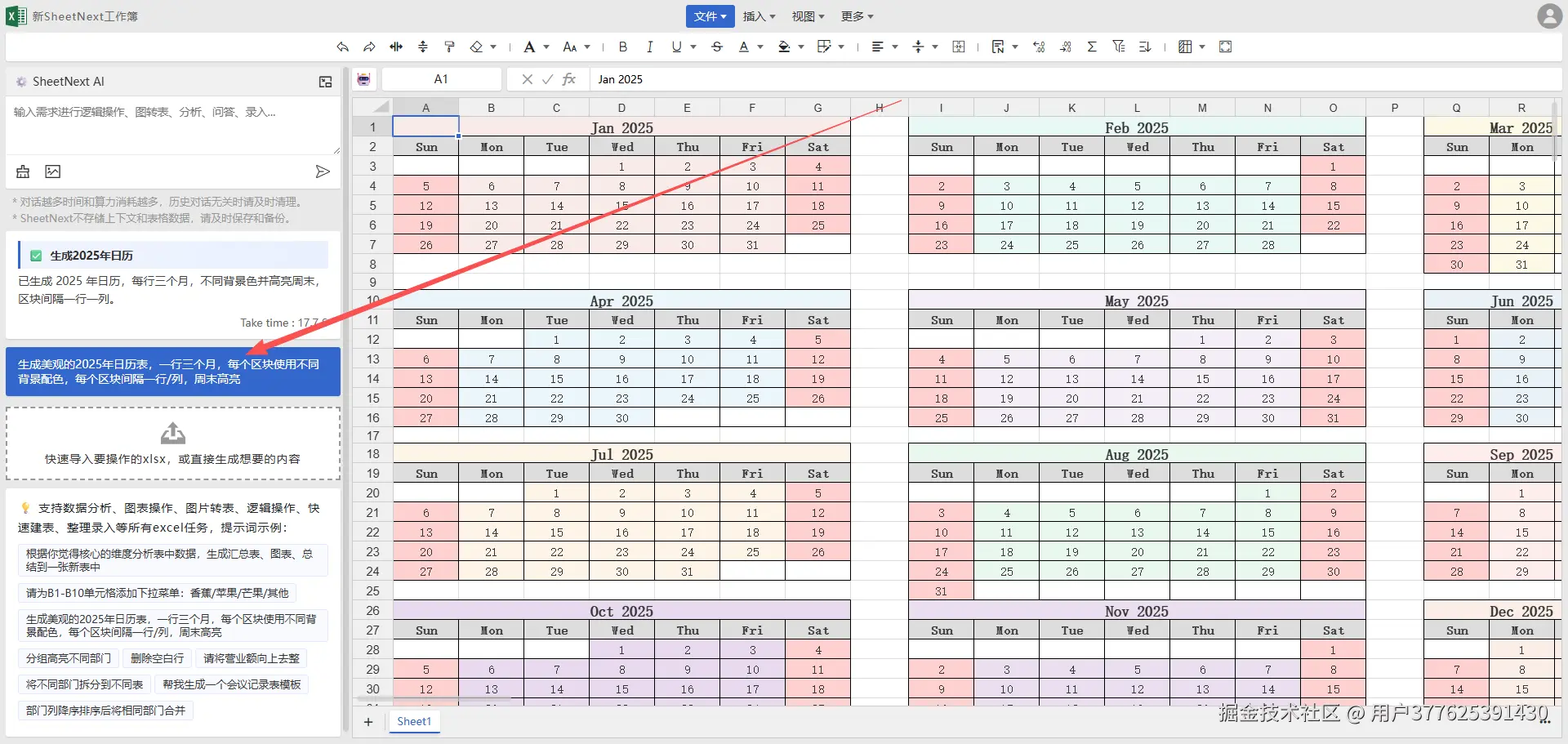This screenshot has width=1568, height=744.
Task: Click the confirm checkmark in the formula bar
Action: point(548,79)
